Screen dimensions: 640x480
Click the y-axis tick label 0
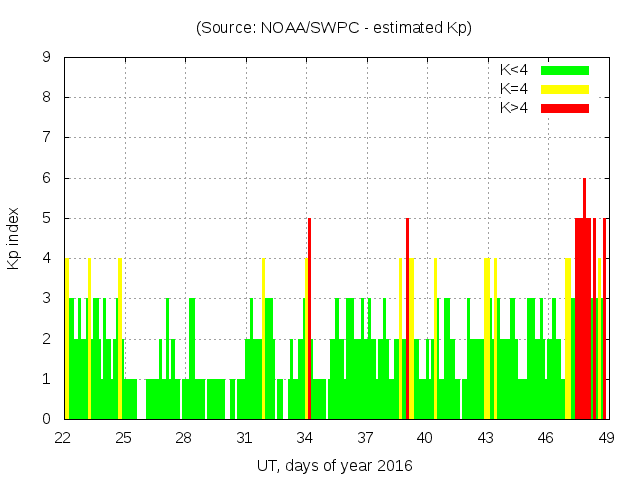coord(46,419)
